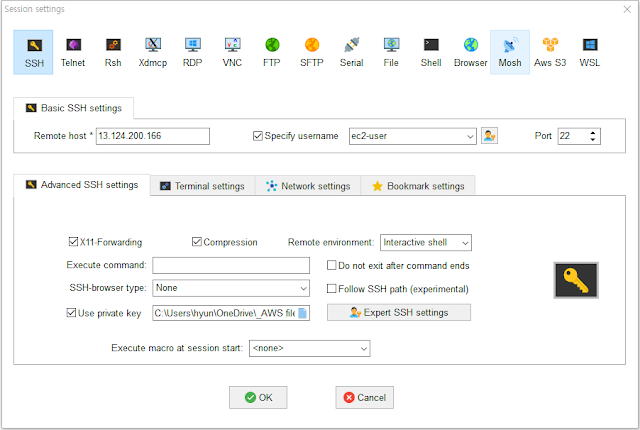Image resolution: width=640 pixels, height=430 pixels.
Task: Toggle Specify username checkbox
Action: tap(258, 136)
